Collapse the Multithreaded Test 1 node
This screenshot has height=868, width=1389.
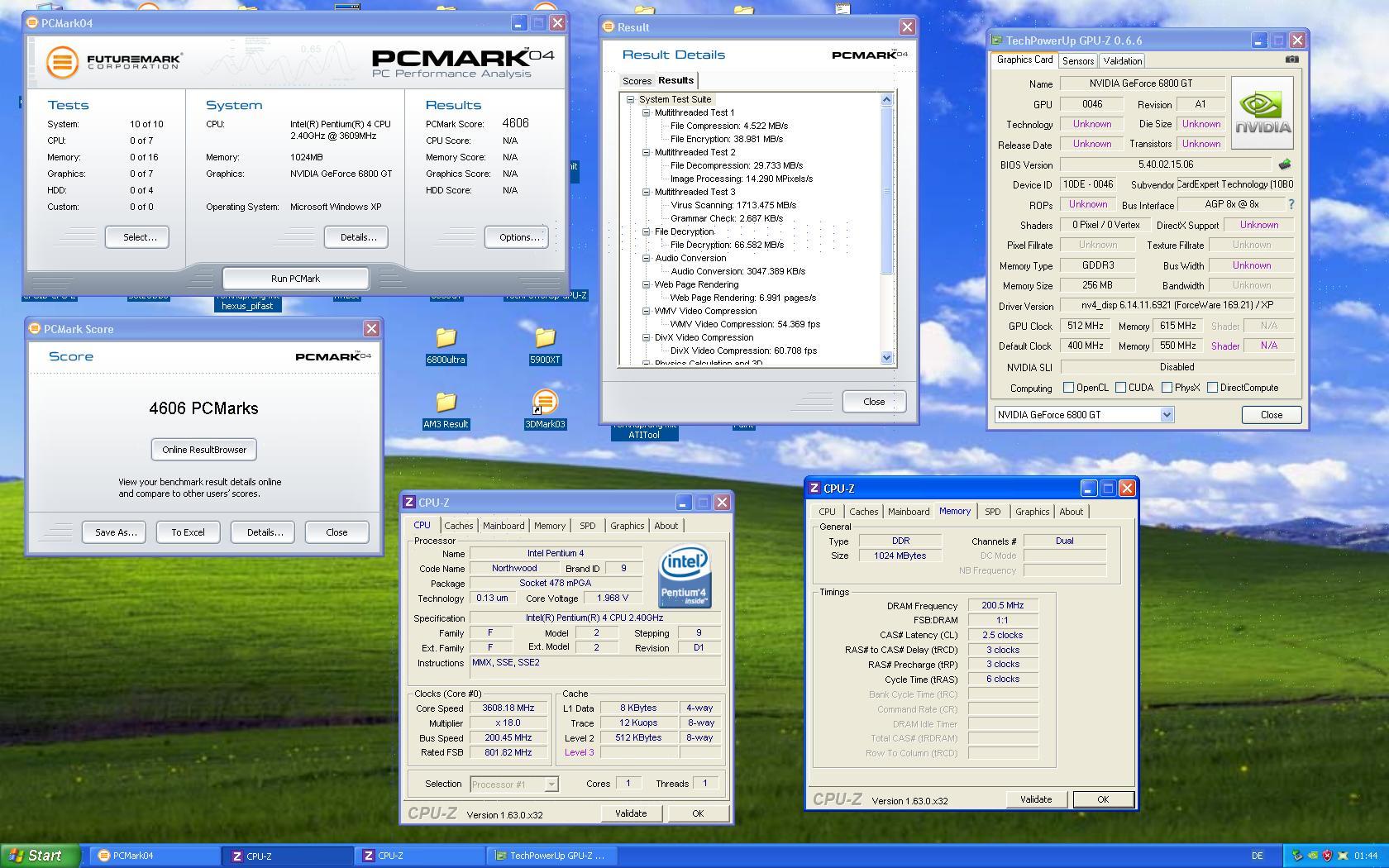point(647,112)
